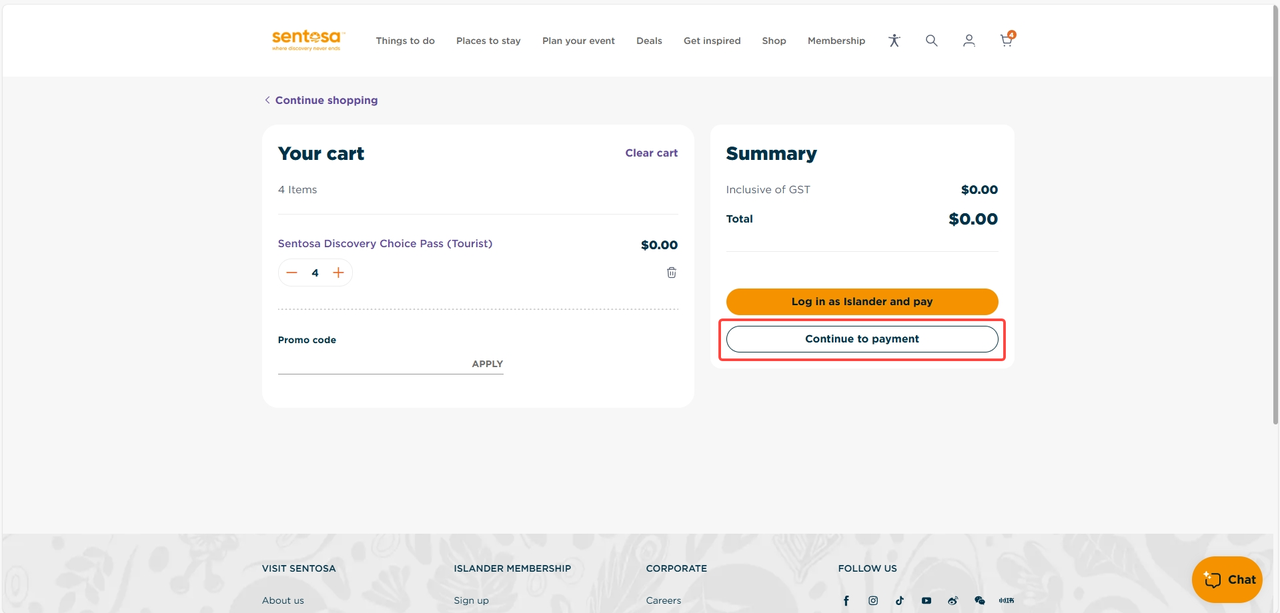This screenshot has height=613, width=1280.
Task: Focus the Promo code input field
Action: [x=370, y=364]
